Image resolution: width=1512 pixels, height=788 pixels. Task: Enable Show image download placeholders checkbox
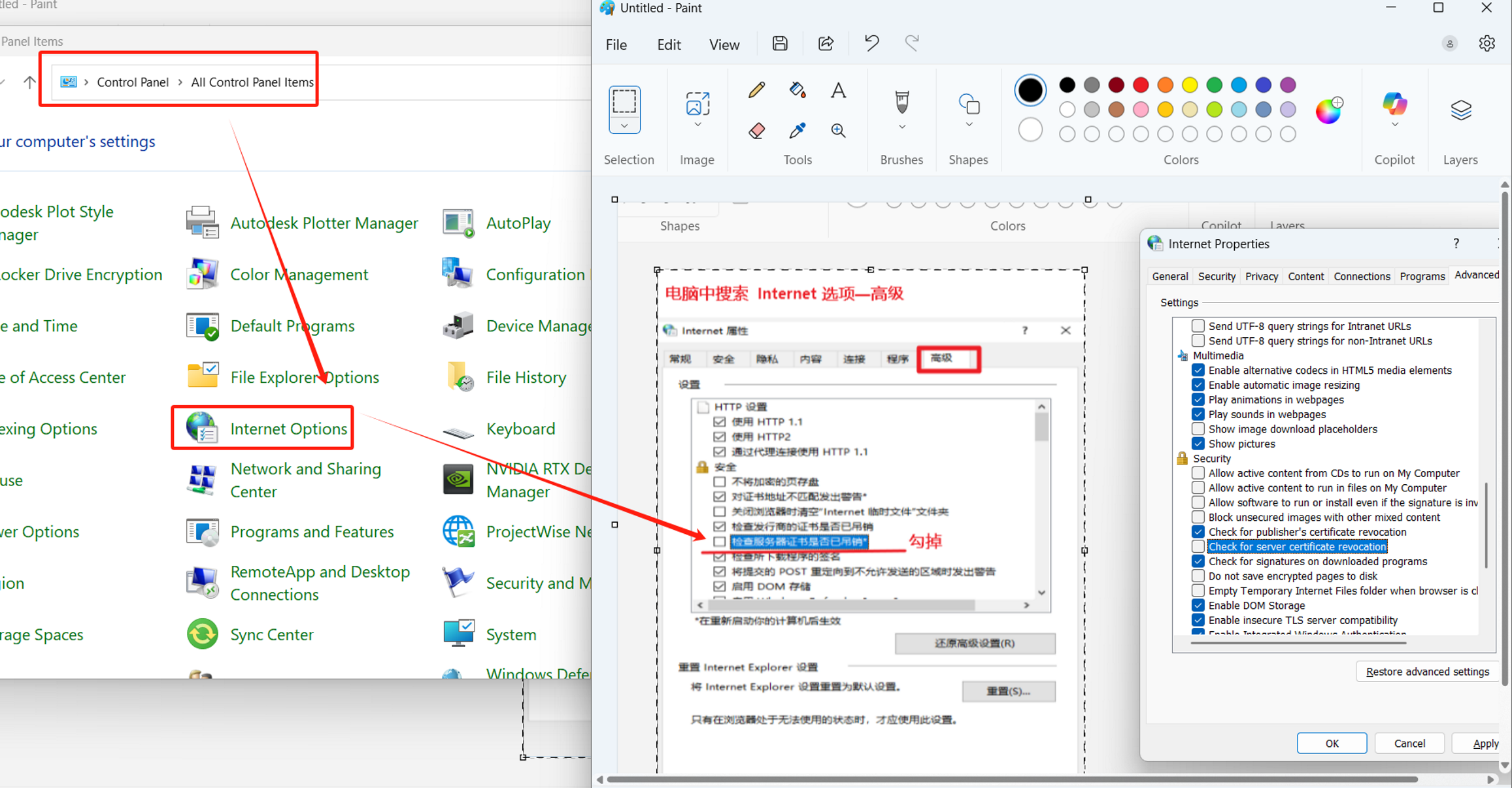coord(1198,429)
